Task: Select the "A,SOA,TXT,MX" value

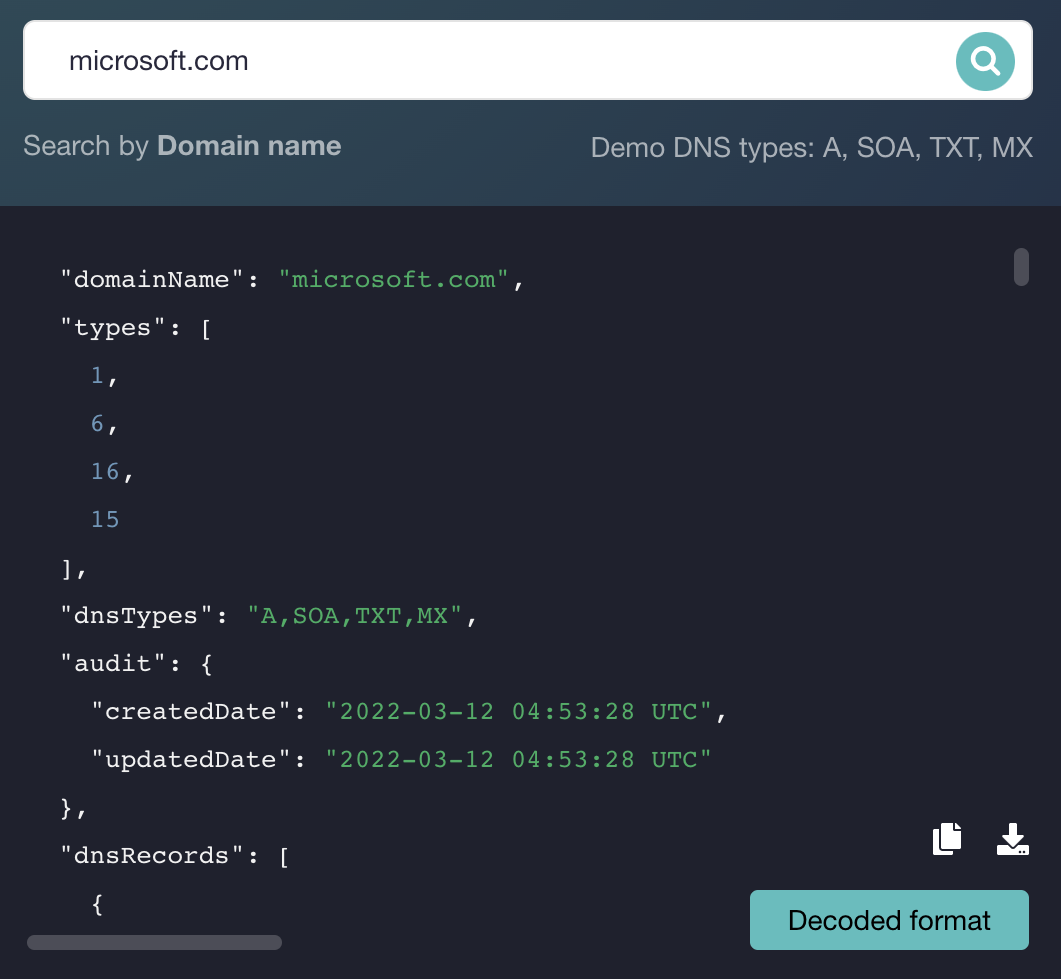Action: (355, 616)
